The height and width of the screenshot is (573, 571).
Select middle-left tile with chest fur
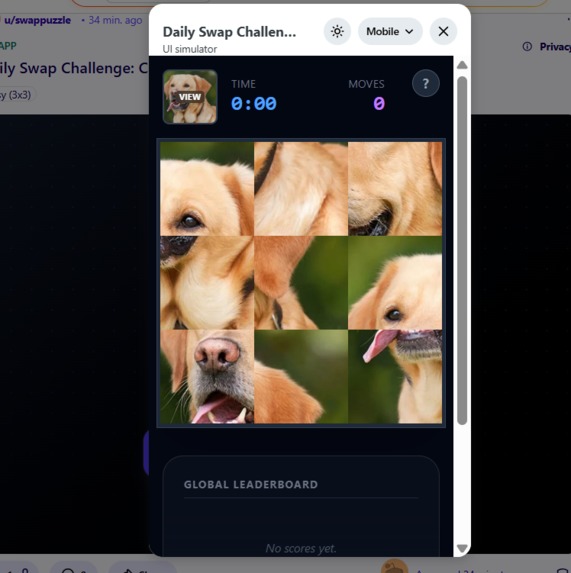pyautogui.click(x=207, y=283)
